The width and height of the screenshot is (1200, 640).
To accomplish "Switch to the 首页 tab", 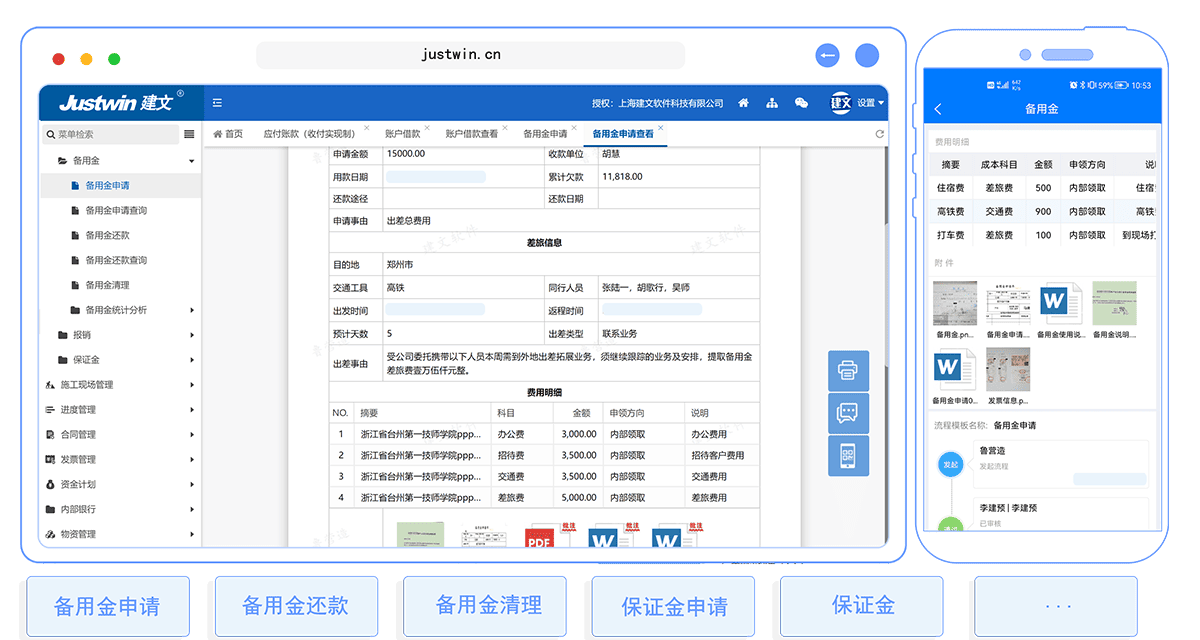I will point(228,134).
